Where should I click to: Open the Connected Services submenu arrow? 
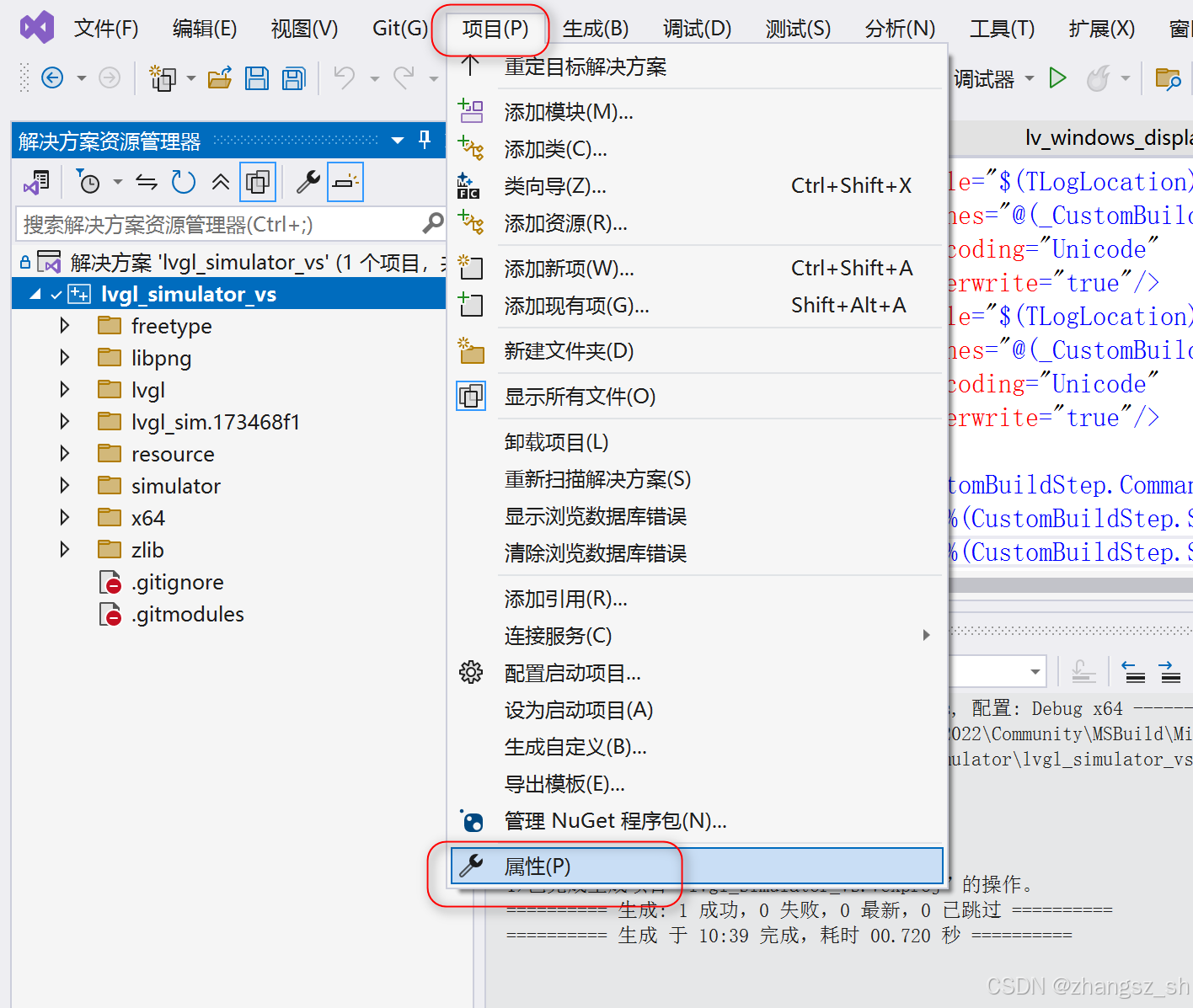pos(926,635)
